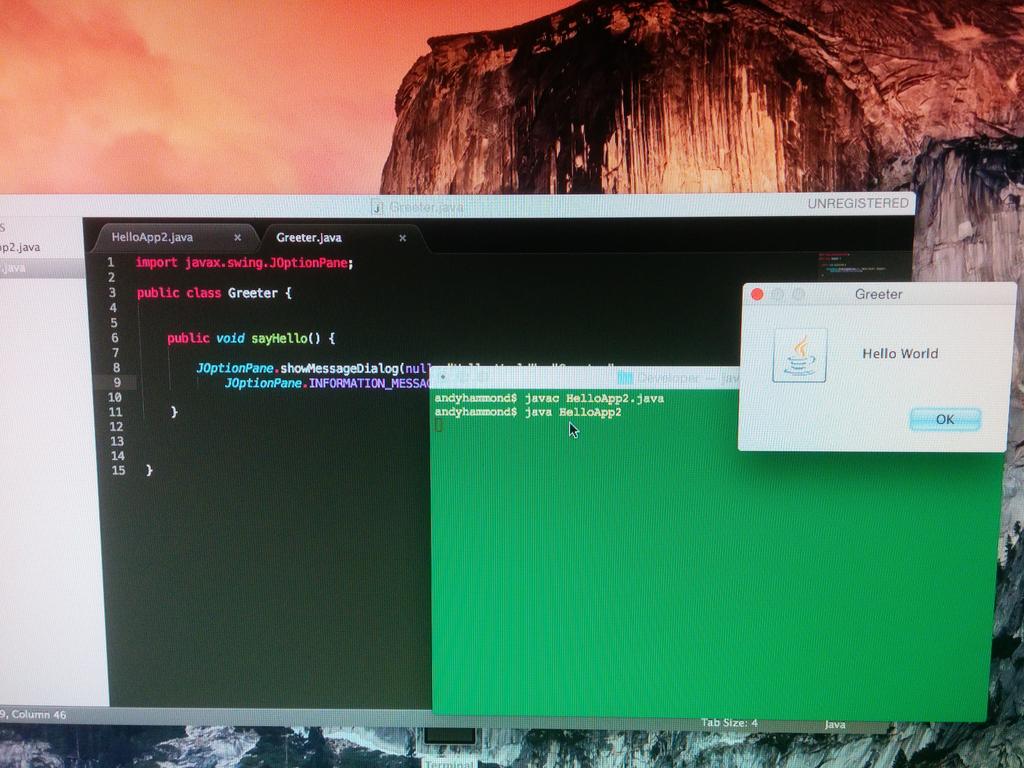The height and width of the screenshot is (768, 1024).
Task: Click line number 15 in the gutter
Action: (118, 470)
